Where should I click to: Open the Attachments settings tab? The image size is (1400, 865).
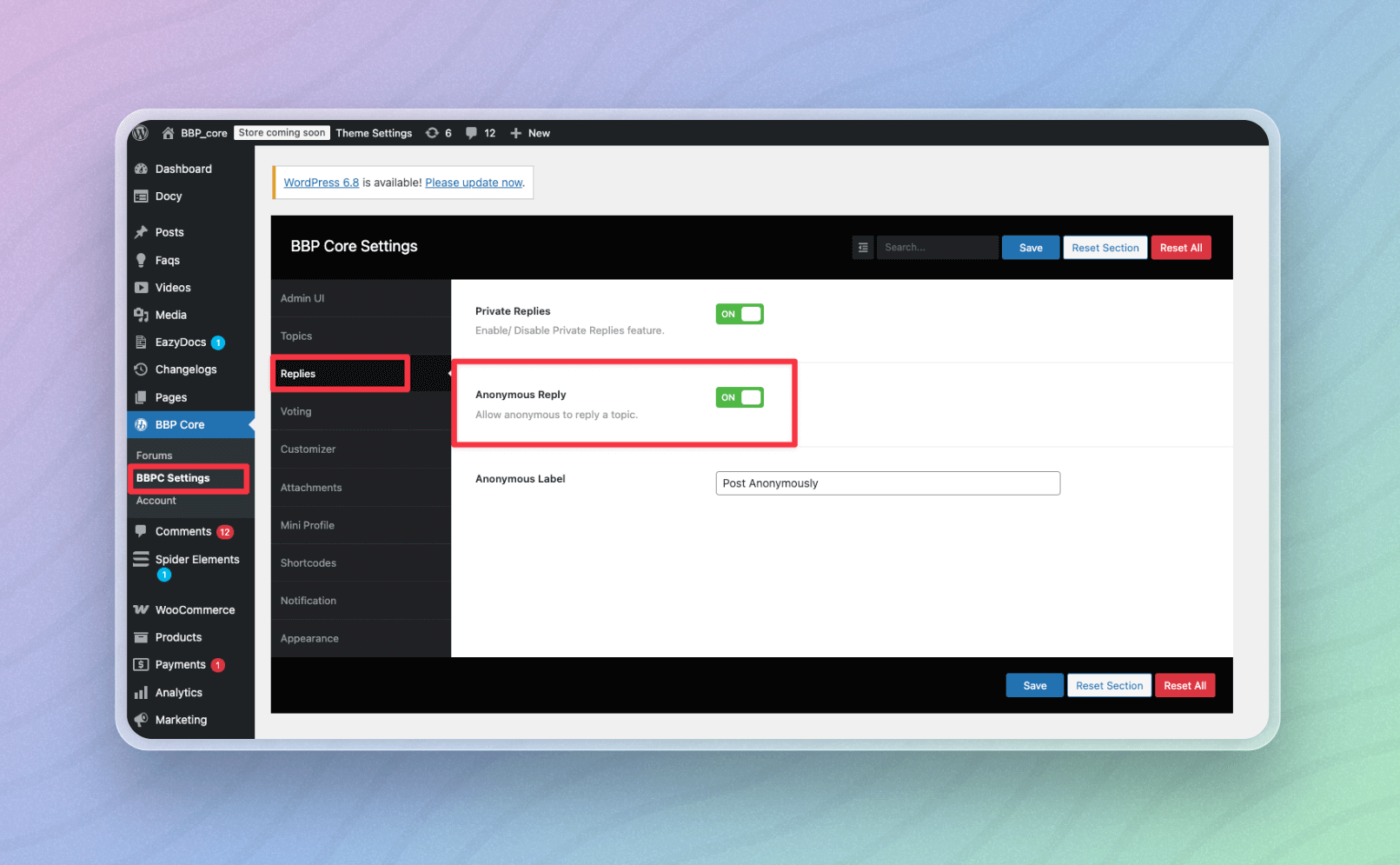[x=311, y=488]
